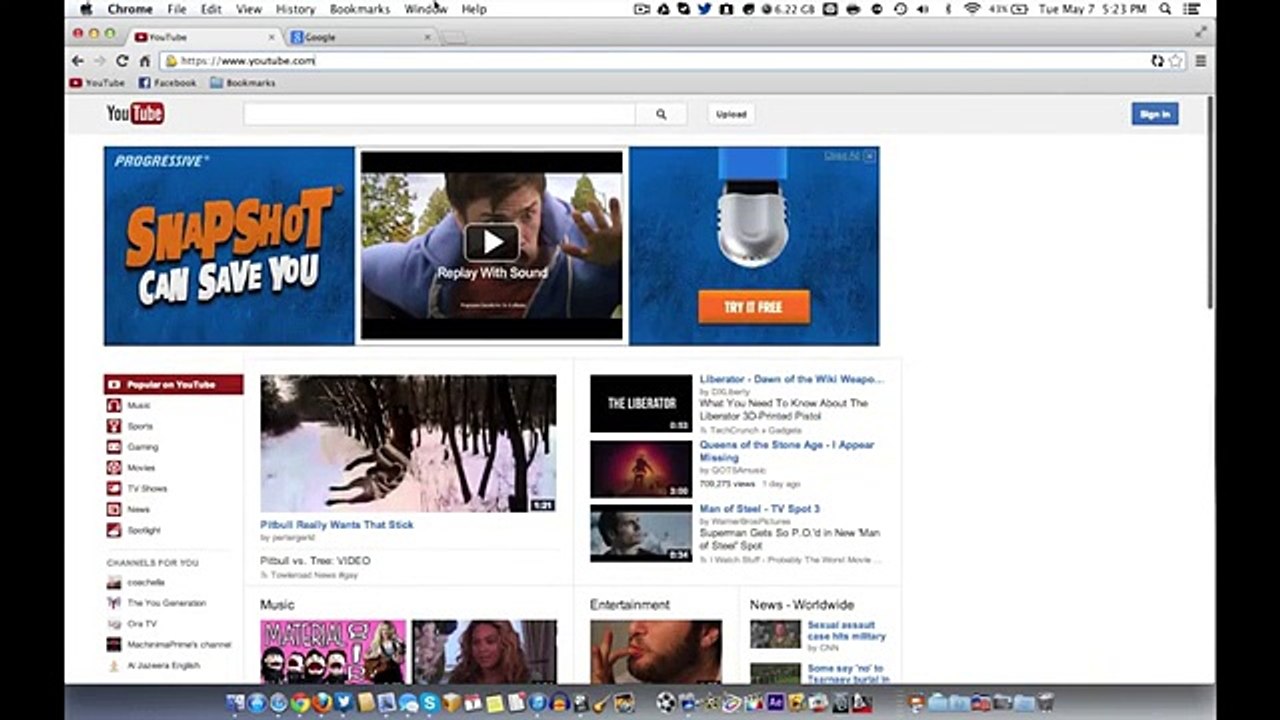Image resolution: width=1280 pixels, height=720 pixels.
Task: Open the Chrome application menu
Action: tap(130, 9)
